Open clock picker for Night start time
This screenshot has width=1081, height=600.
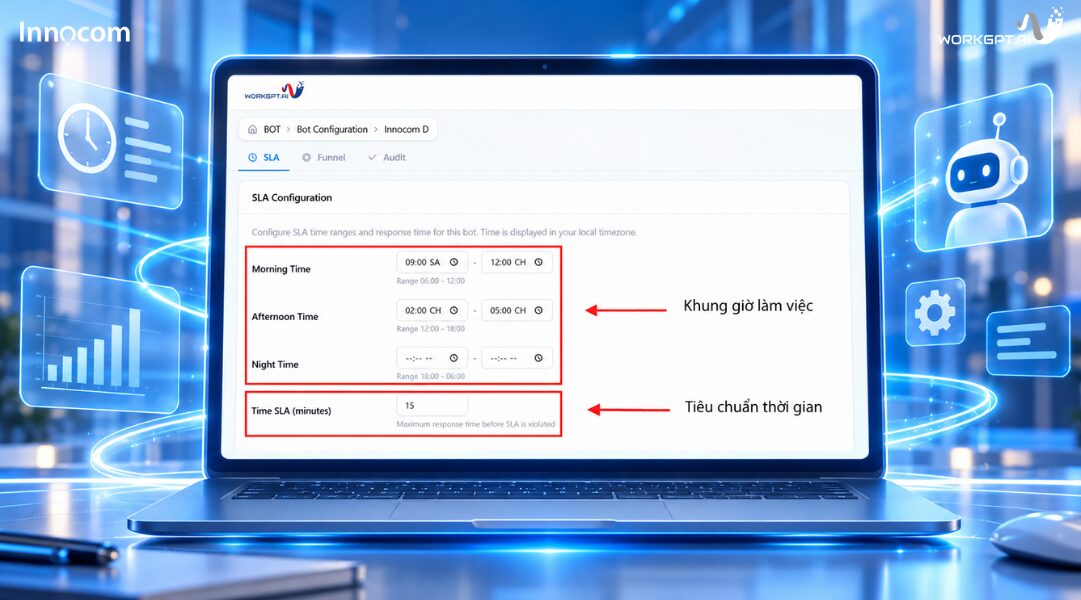[x=454, y=358]
